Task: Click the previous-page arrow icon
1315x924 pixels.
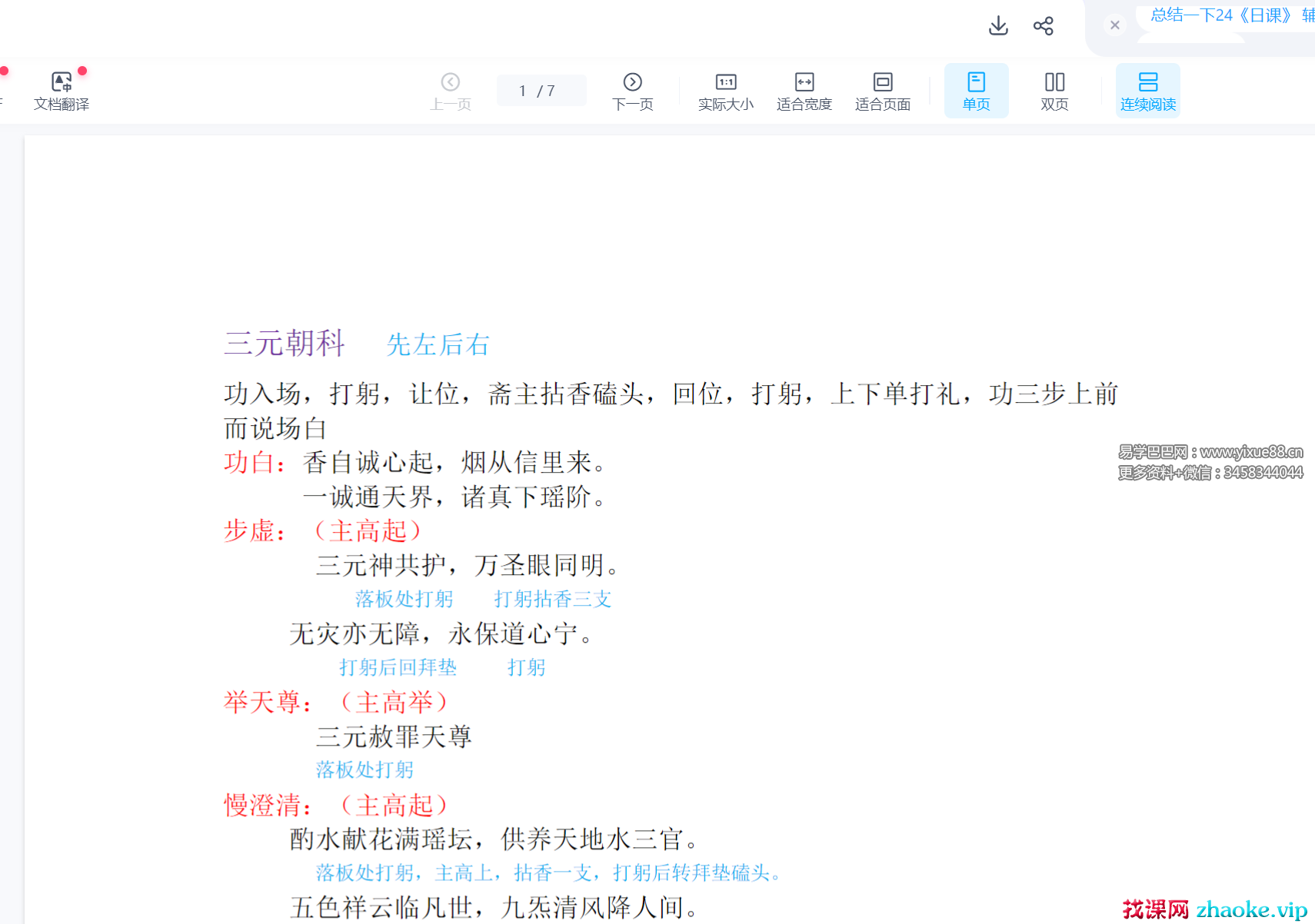Action: coord(451,81)
